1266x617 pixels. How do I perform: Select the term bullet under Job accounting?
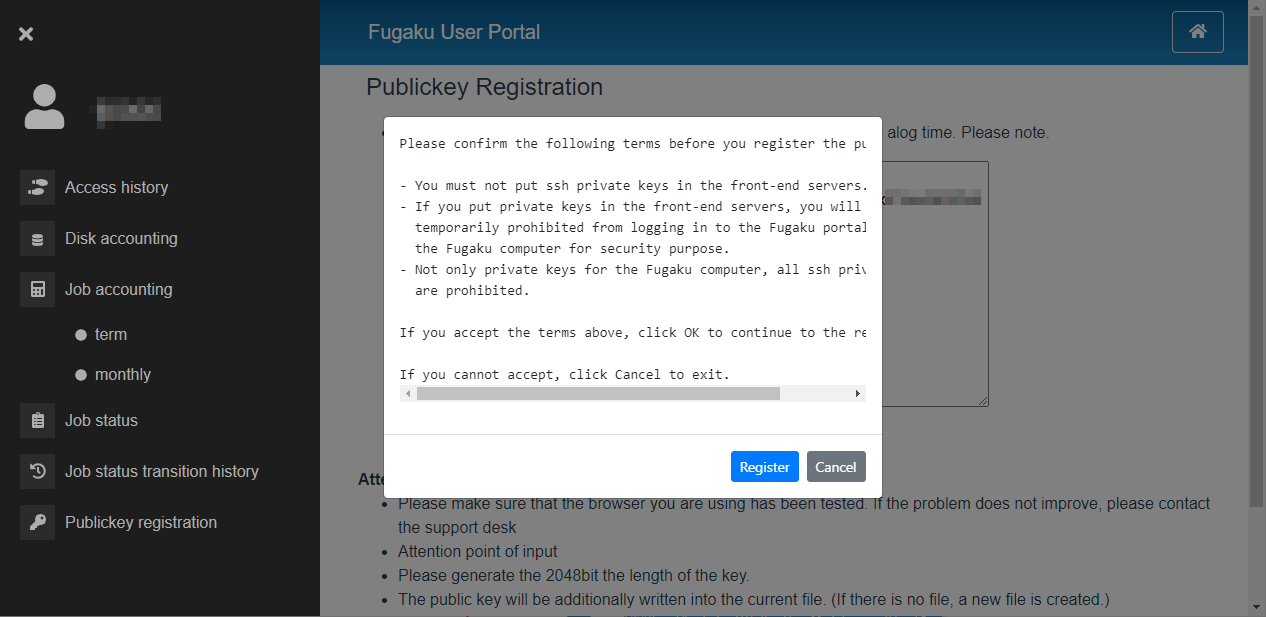pos(81,335)
